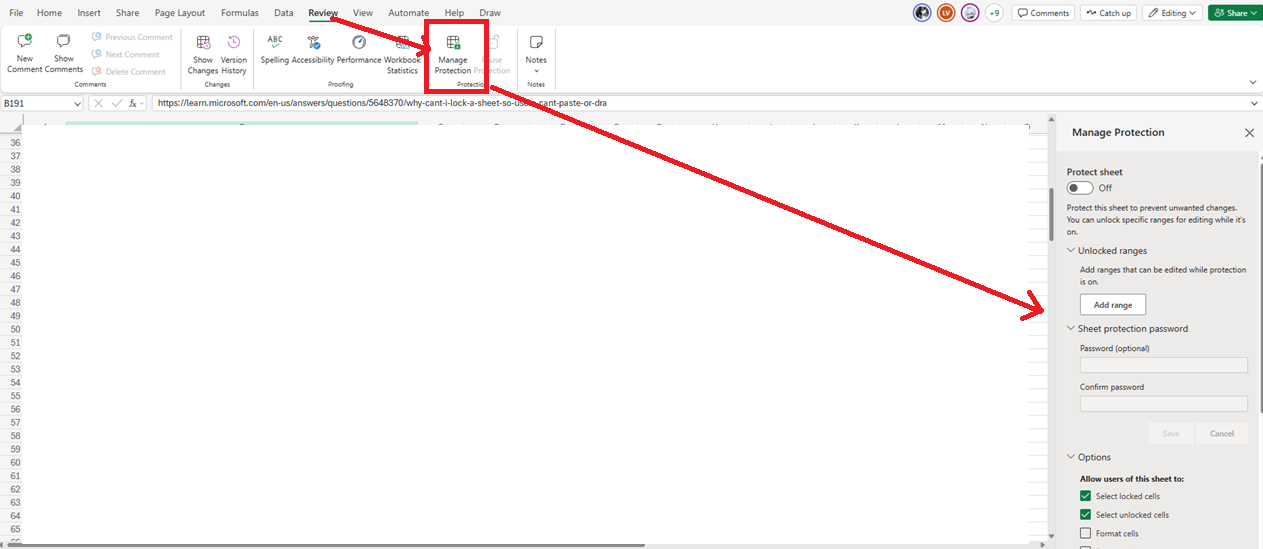Enable the Format cells checkbox
This screenshot has width=1263, height=549.
[1086, 534]
